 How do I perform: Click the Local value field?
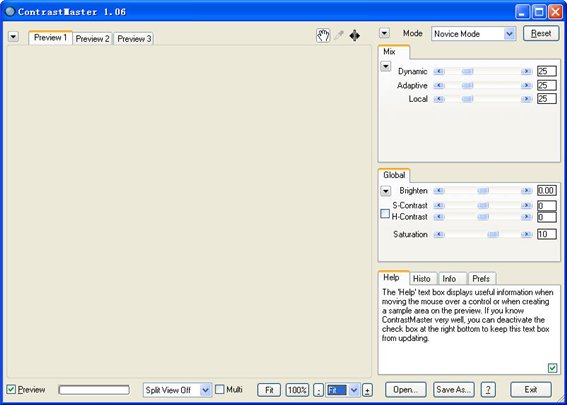546,98
